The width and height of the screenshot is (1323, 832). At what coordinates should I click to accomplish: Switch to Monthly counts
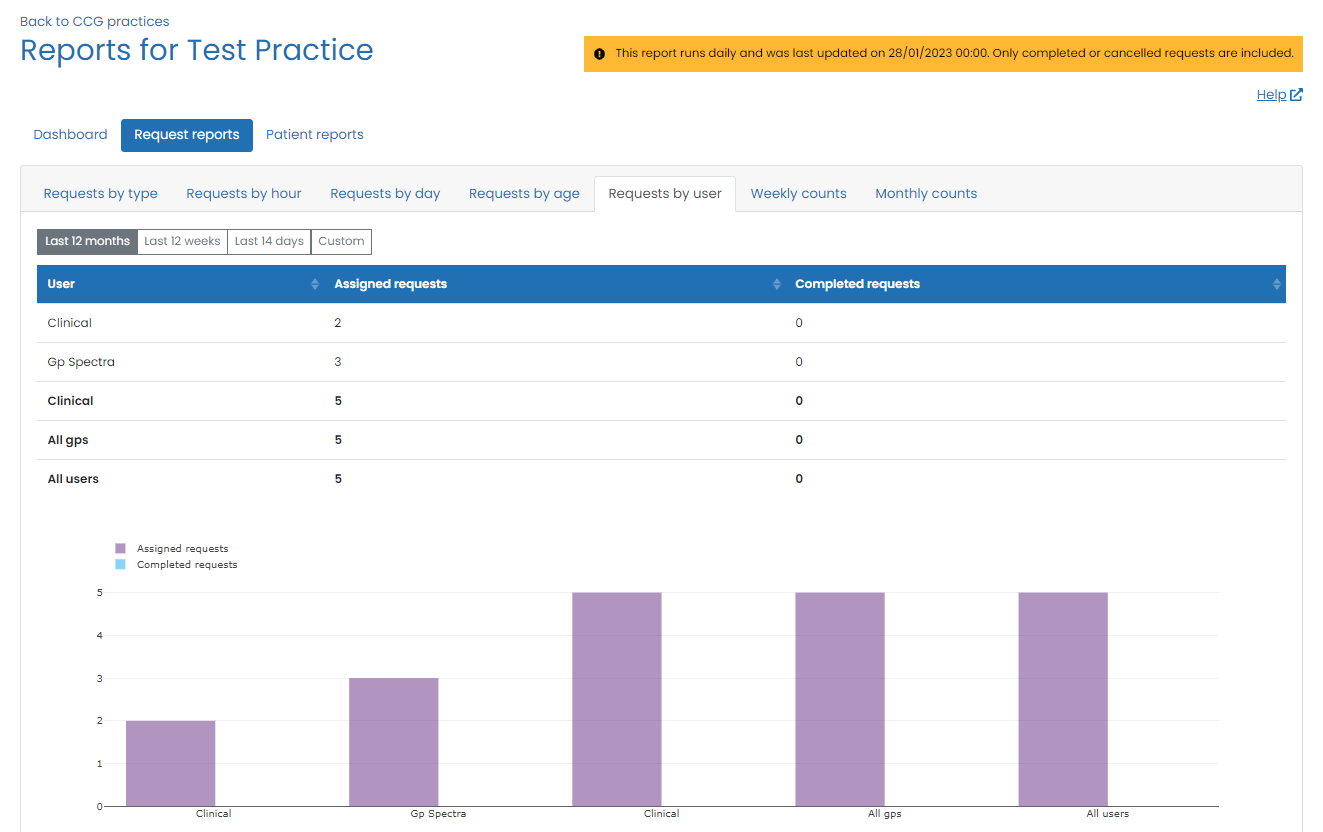925,193
